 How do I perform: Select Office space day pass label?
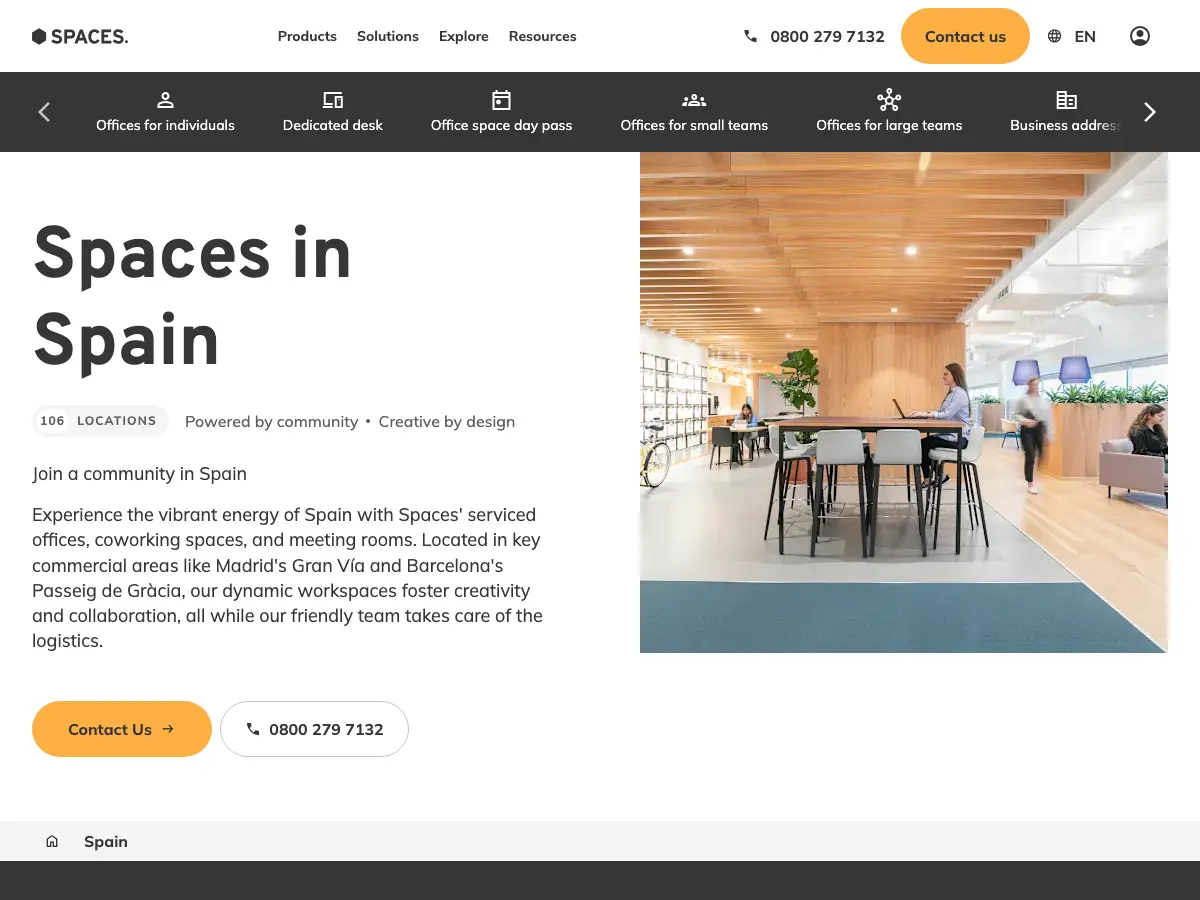tap(502, 125)
